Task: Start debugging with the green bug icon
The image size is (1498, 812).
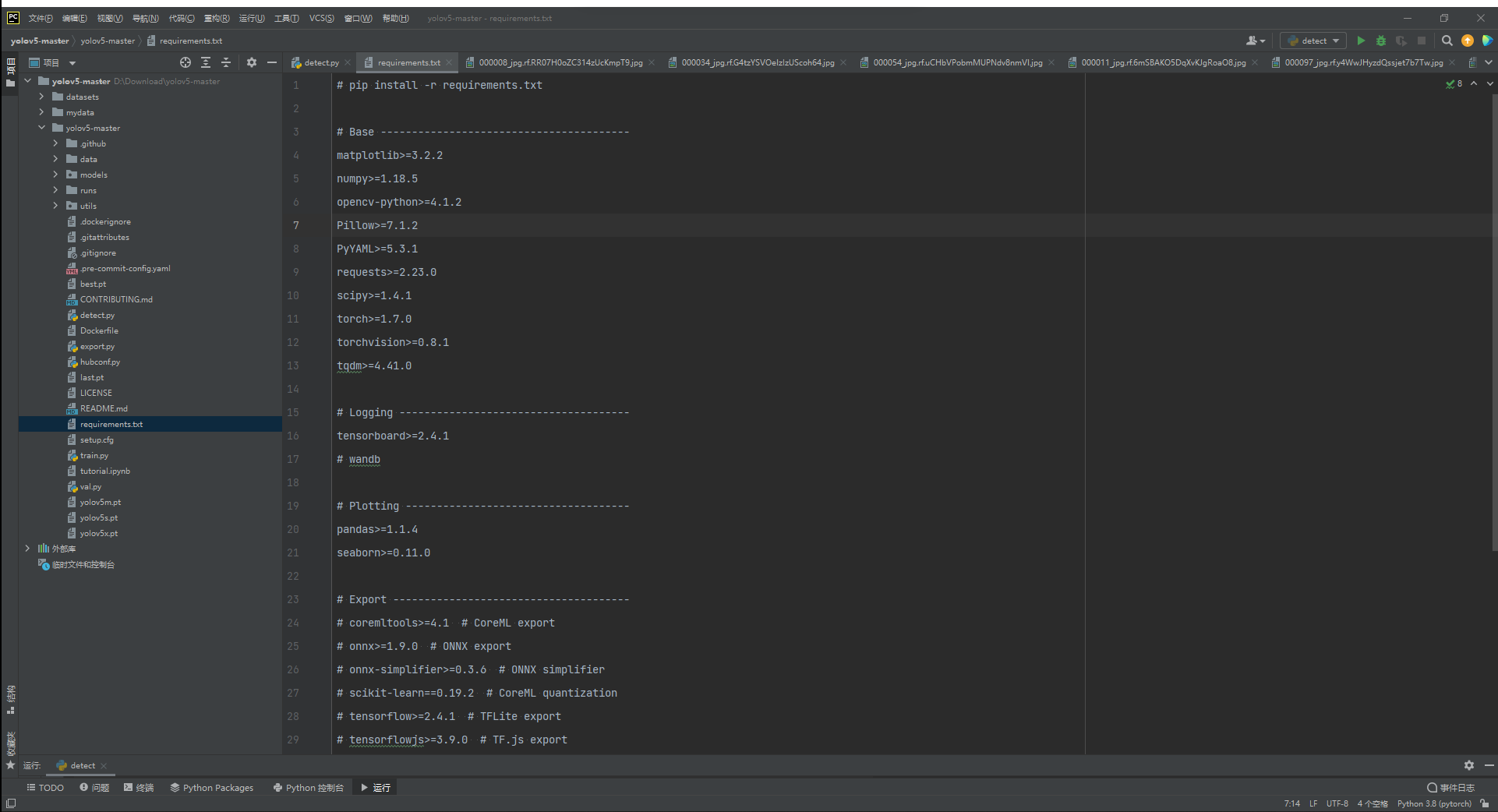Action: [x=1381, y=41]
